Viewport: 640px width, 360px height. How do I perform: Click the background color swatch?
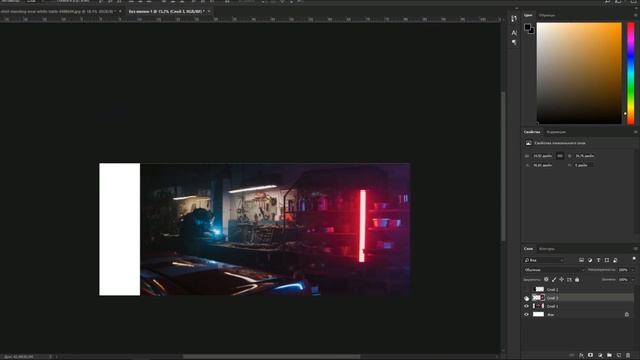point(532,31)
